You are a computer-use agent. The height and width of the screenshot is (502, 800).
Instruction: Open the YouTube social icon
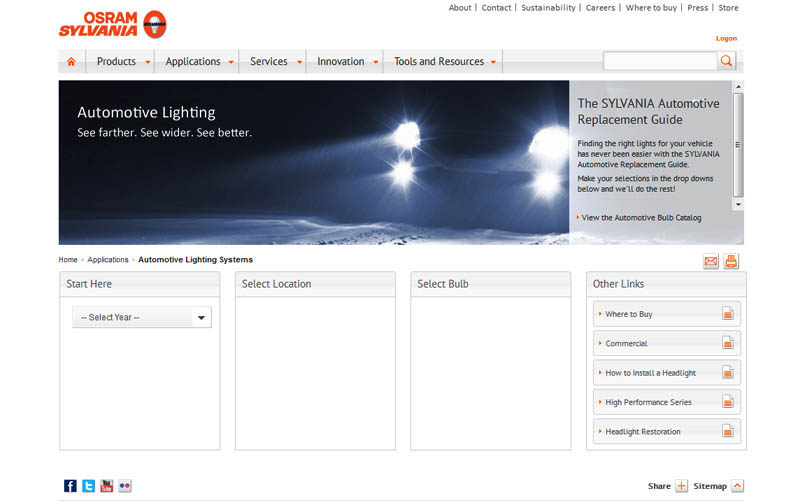pyautogui.click(x=107, y=486)
